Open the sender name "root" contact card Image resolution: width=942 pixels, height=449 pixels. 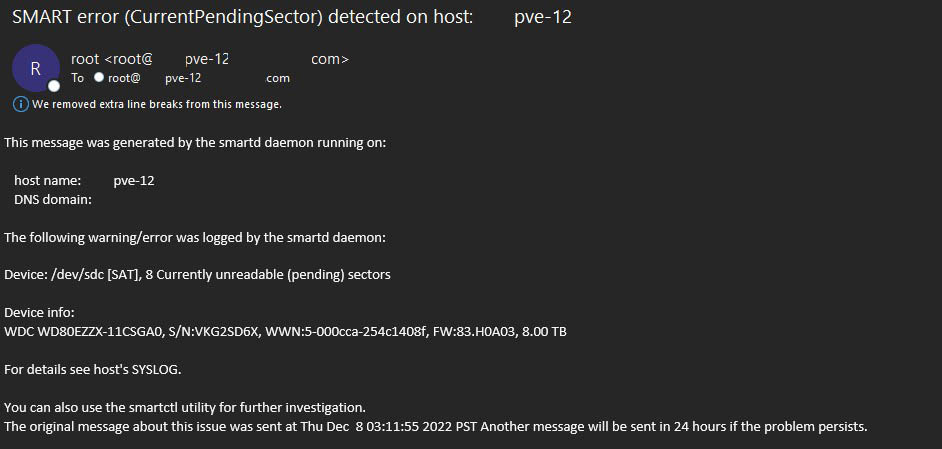[x=85, y=59]
